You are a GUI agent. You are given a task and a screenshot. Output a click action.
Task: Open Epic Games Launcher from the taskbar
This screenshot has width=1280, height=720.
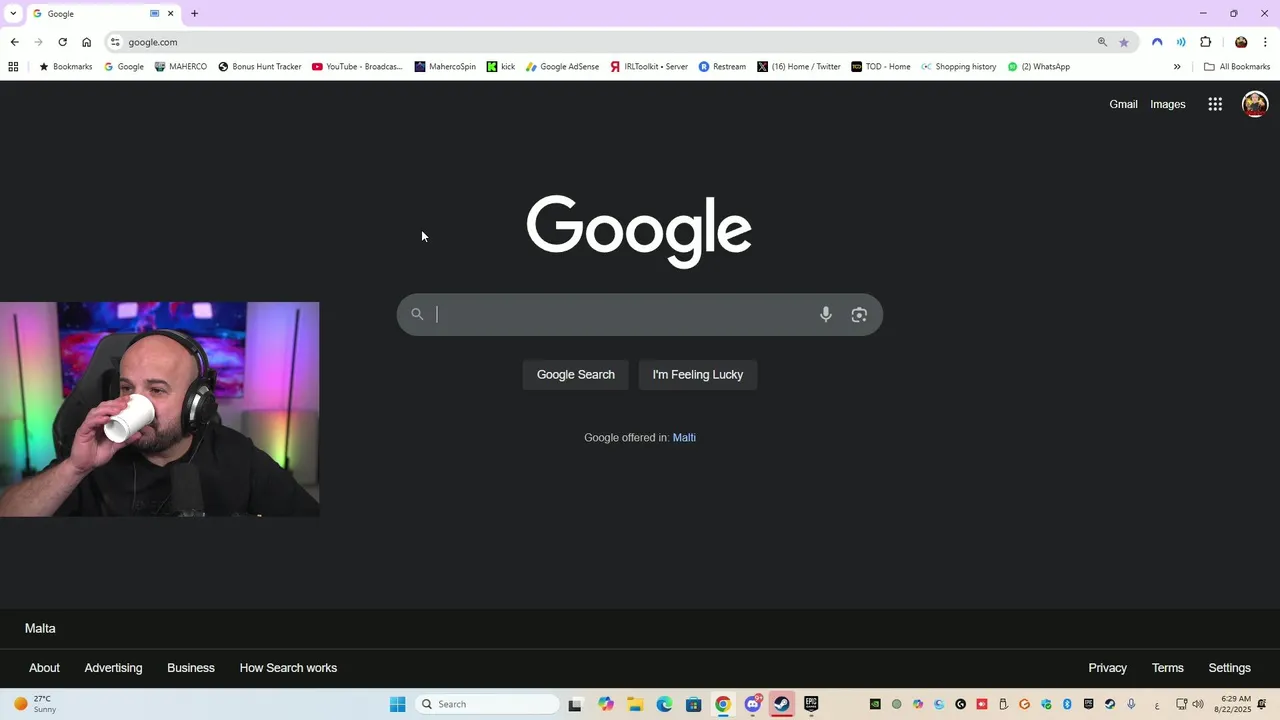pyautogui.click(x=811, y=704)
